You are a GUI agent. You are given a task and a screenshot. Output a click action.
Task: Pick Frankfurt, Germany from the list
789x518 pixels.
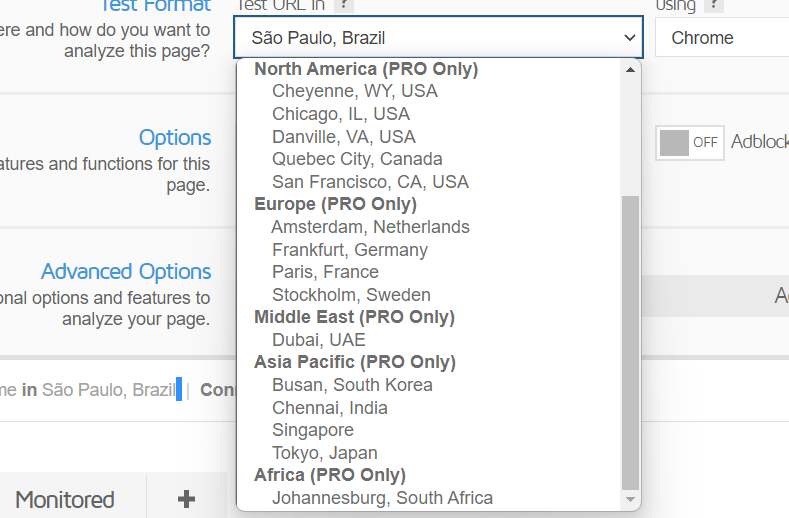(x=350, y=250)
